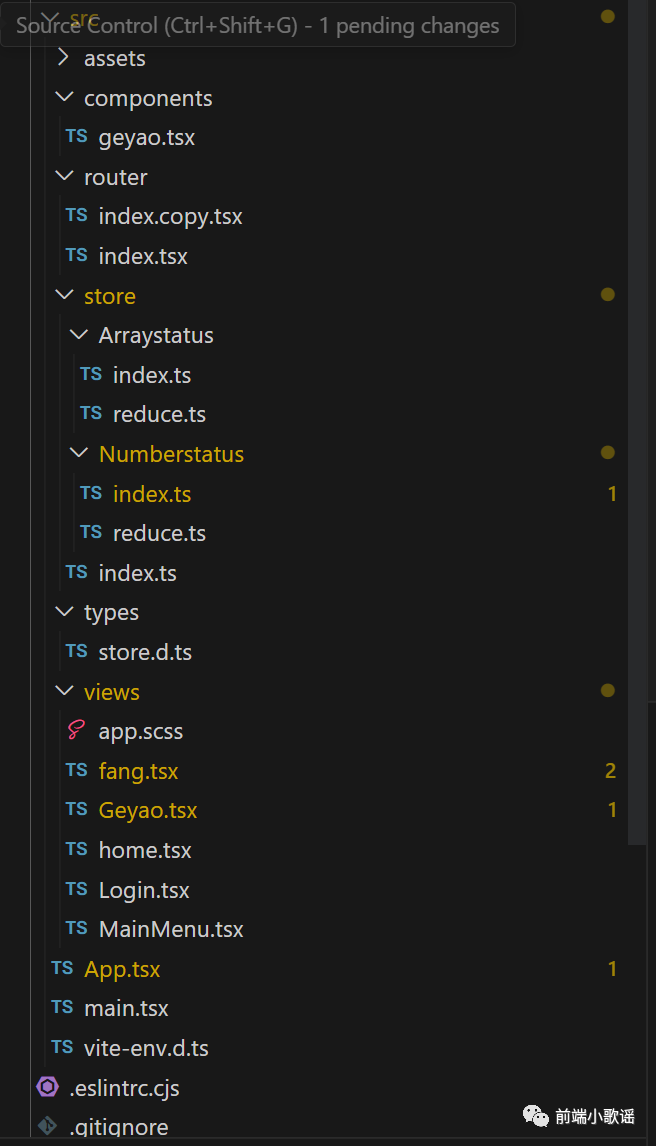
Task: Click TS icon of fang.tsx
Action: click(76, 770)
